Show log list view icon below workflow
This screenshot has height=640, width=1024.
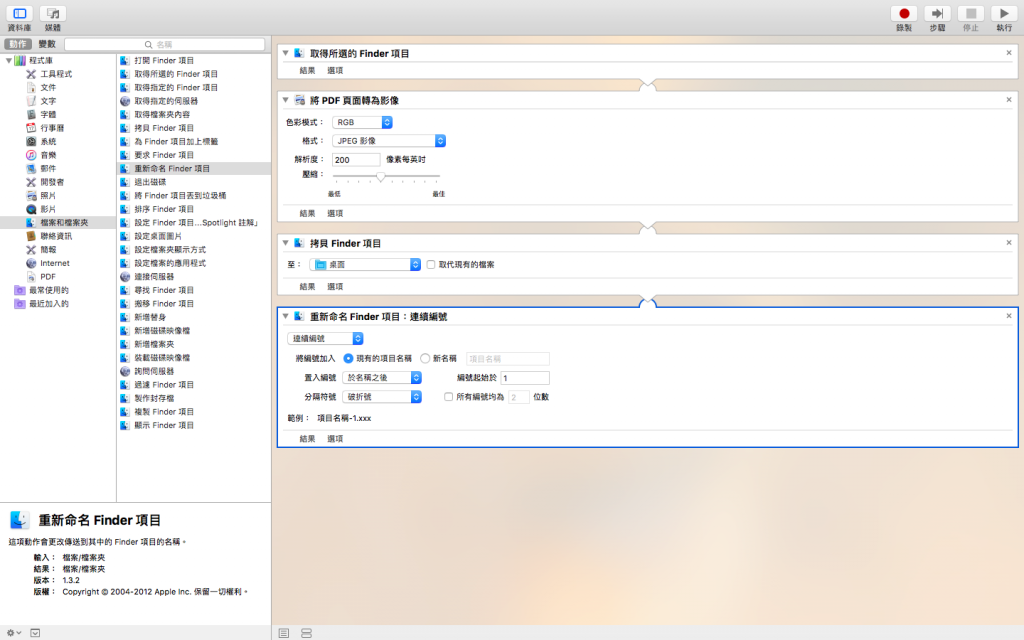tap(283, 633)
